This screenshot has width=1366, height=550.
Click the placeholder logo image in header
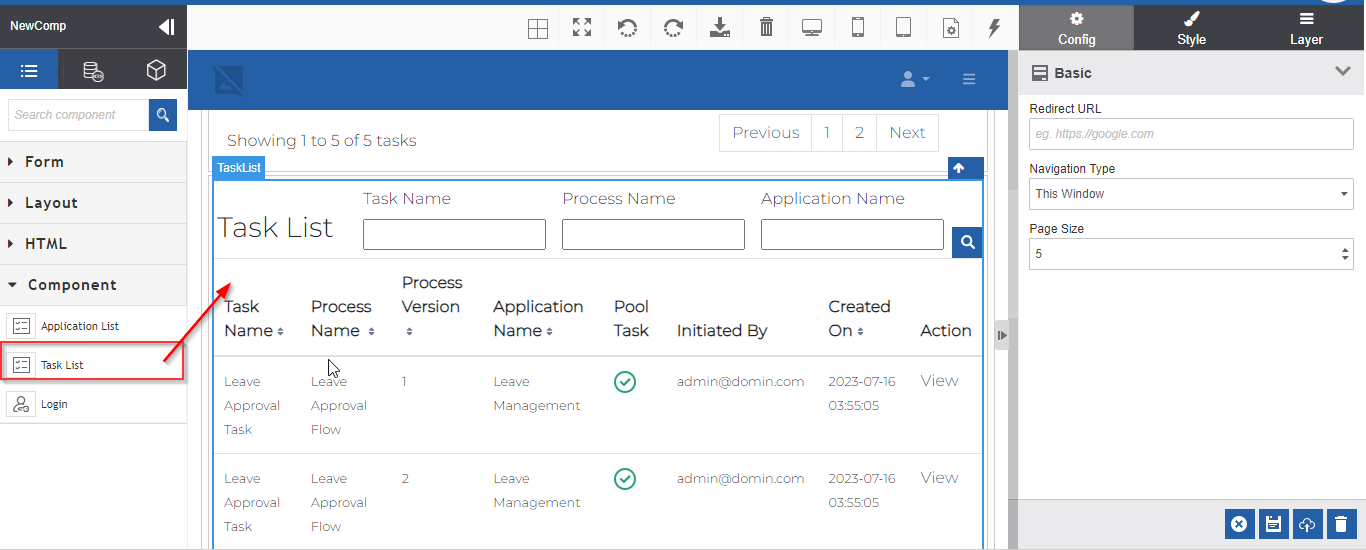point(228,80)
